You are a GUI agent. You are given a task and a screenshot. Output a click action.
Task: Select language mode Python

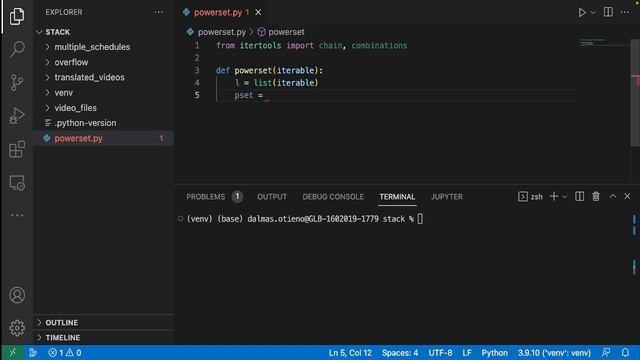[x=494, y=353]
